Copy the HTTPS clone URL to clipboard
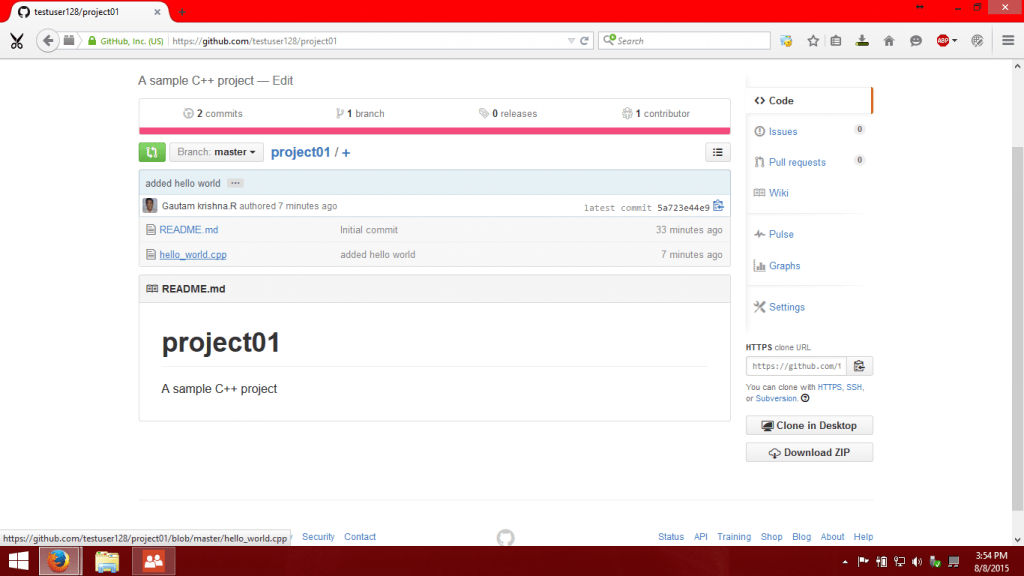Viewport: 1024px width, 576px height. point(859,366)
